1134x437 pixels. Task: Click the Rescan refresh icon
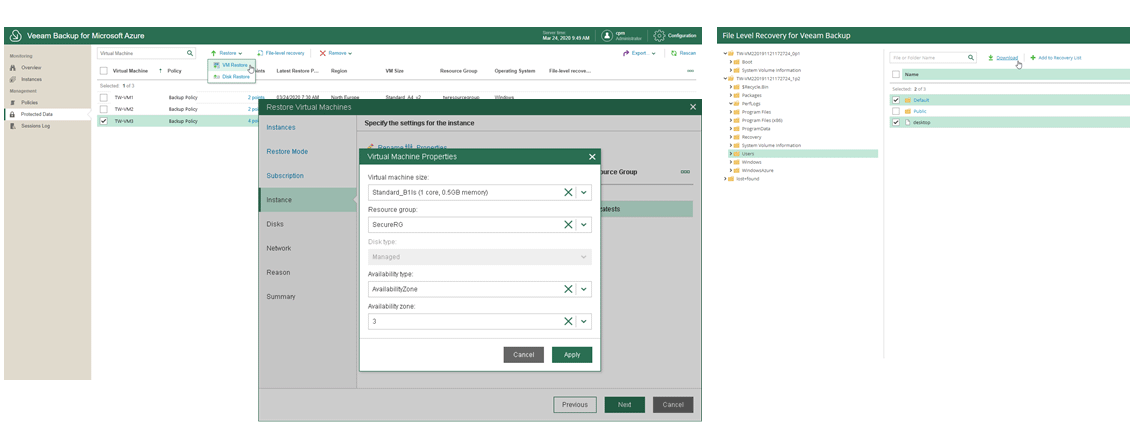(673, 53)
